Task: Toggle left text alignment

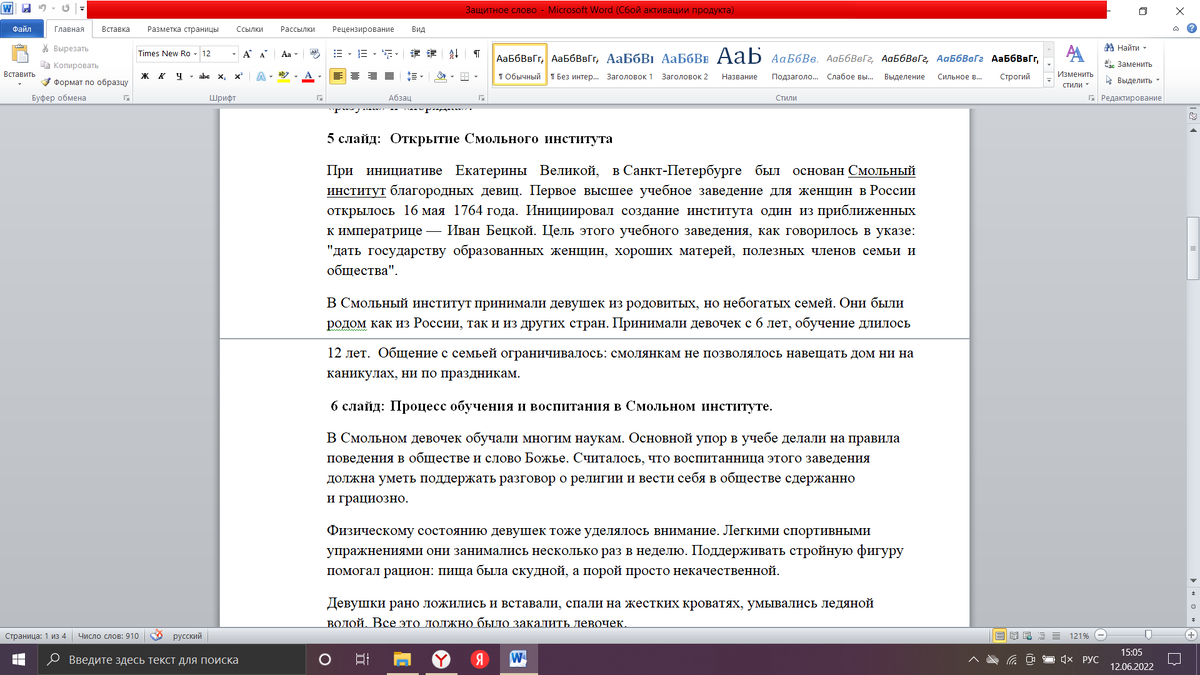Action: pyautogui.click(x=338, y=76)
